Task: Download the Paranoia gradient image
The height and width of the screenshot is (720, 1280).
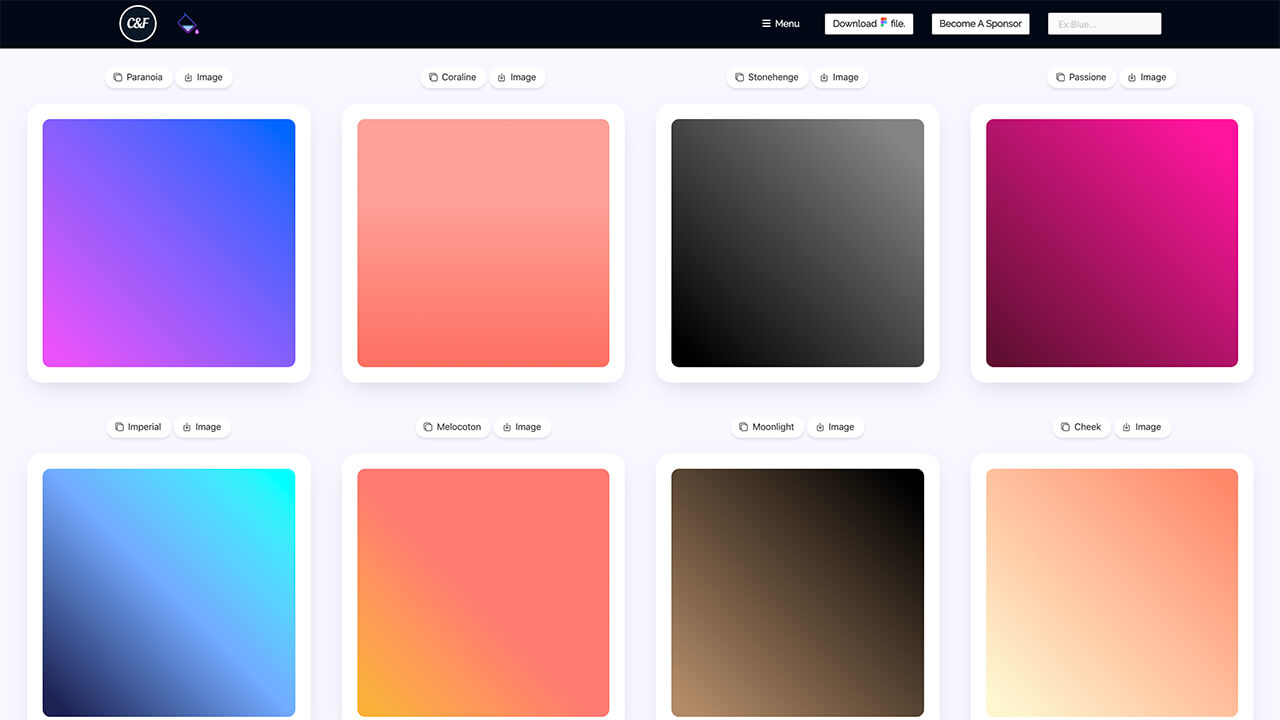Action: [x=204, y=77]
